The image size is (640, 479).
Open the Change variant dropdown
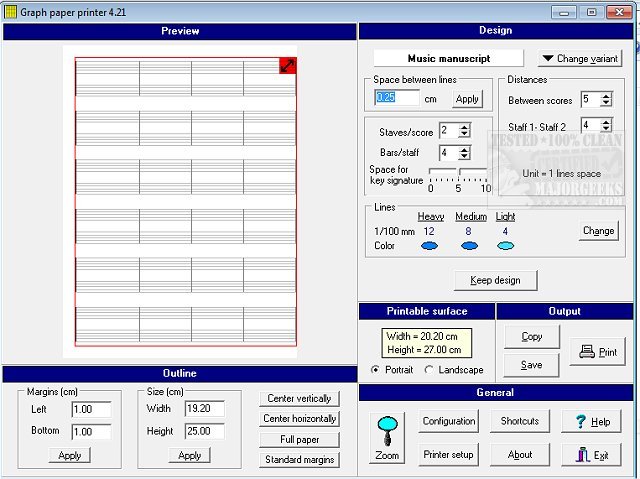tap(579, 59)
